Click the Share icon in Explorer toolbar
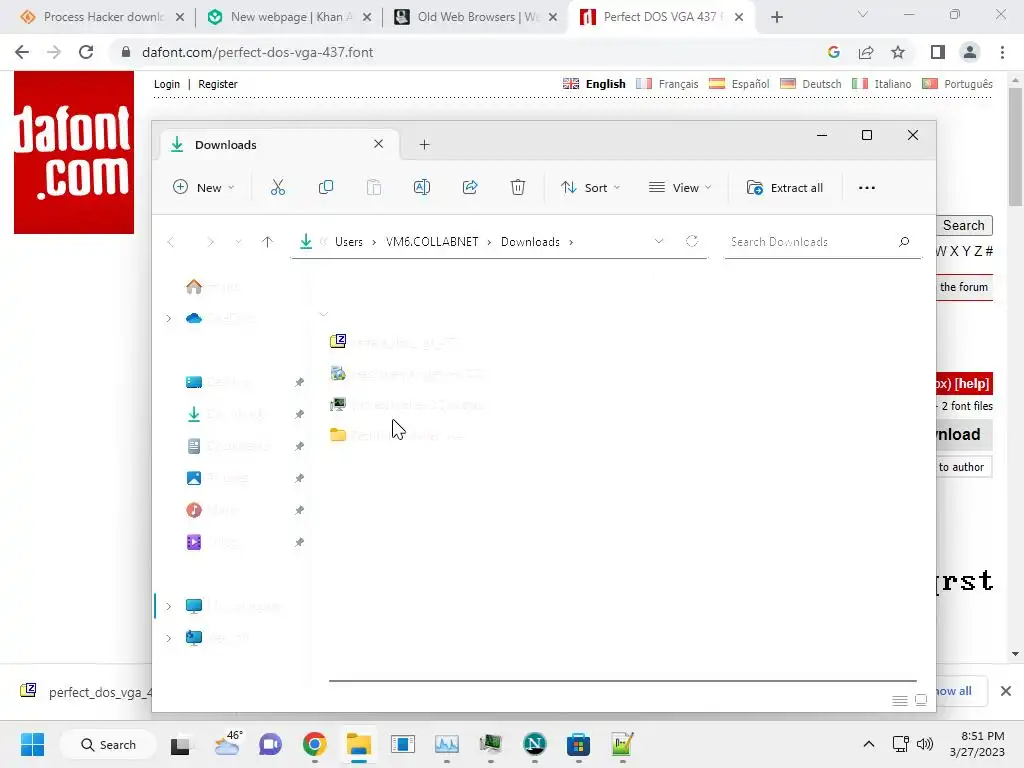 click(470, 187)
